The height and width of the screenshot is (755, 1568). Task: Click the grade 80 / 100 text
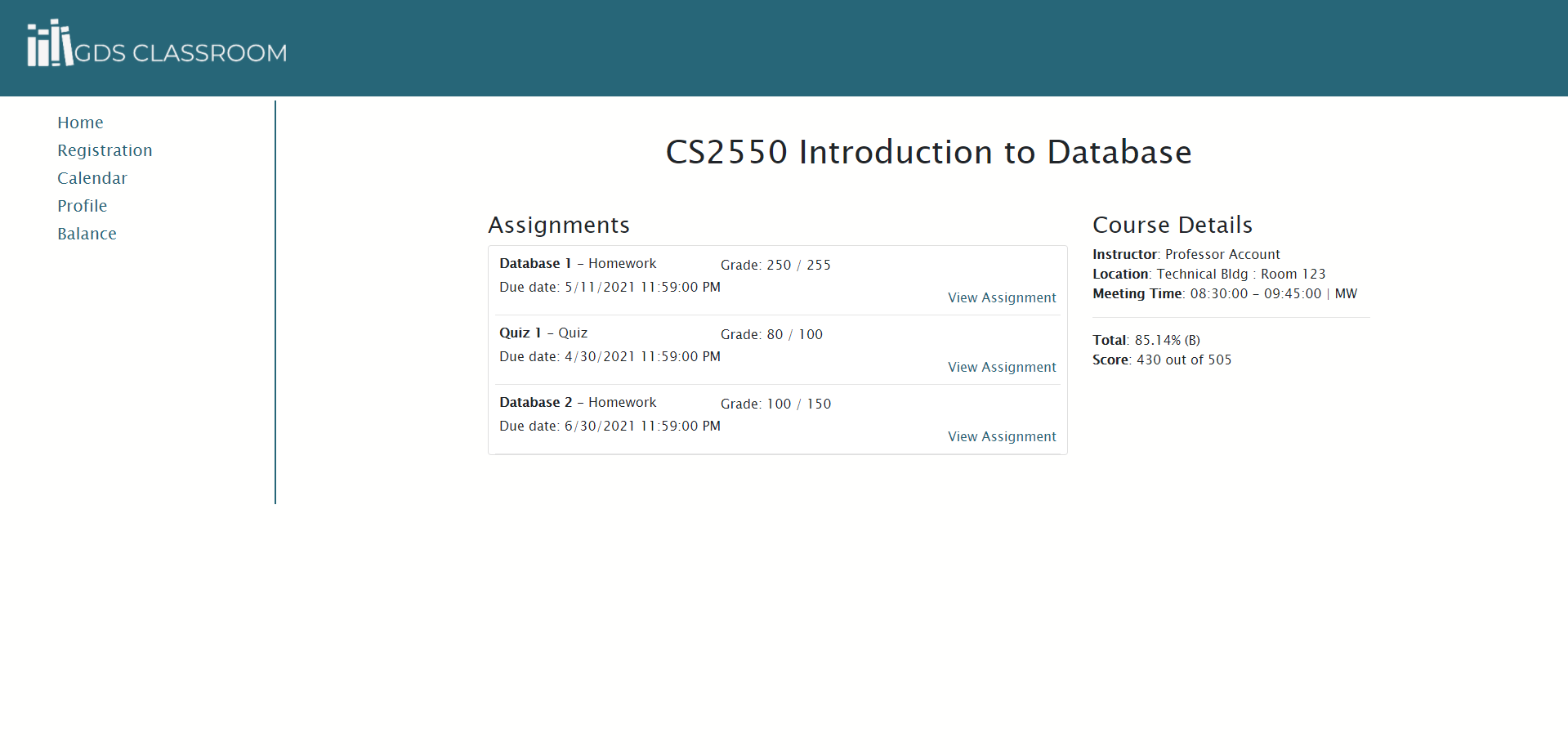(771, 334)
